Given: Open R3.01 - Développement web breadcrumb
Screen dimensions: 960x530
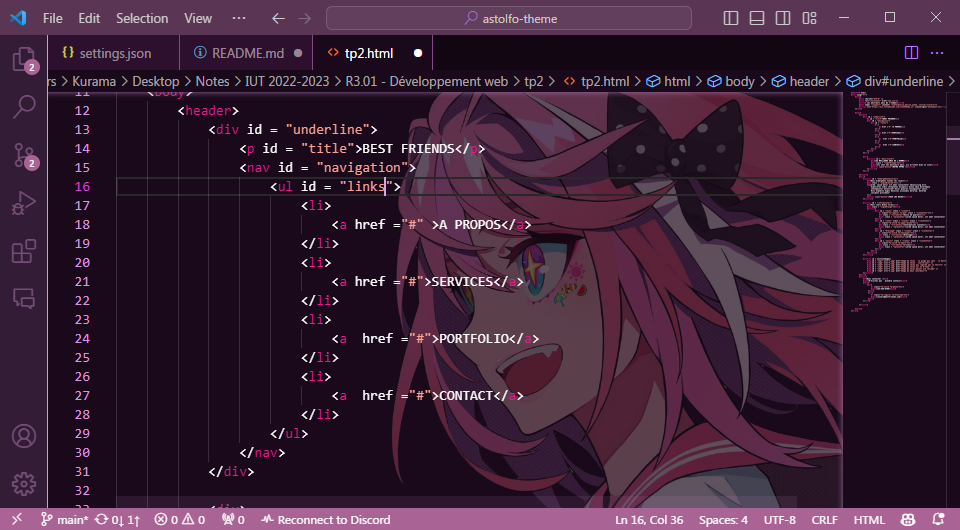Looking at the screenshot, I should point(427,81).
